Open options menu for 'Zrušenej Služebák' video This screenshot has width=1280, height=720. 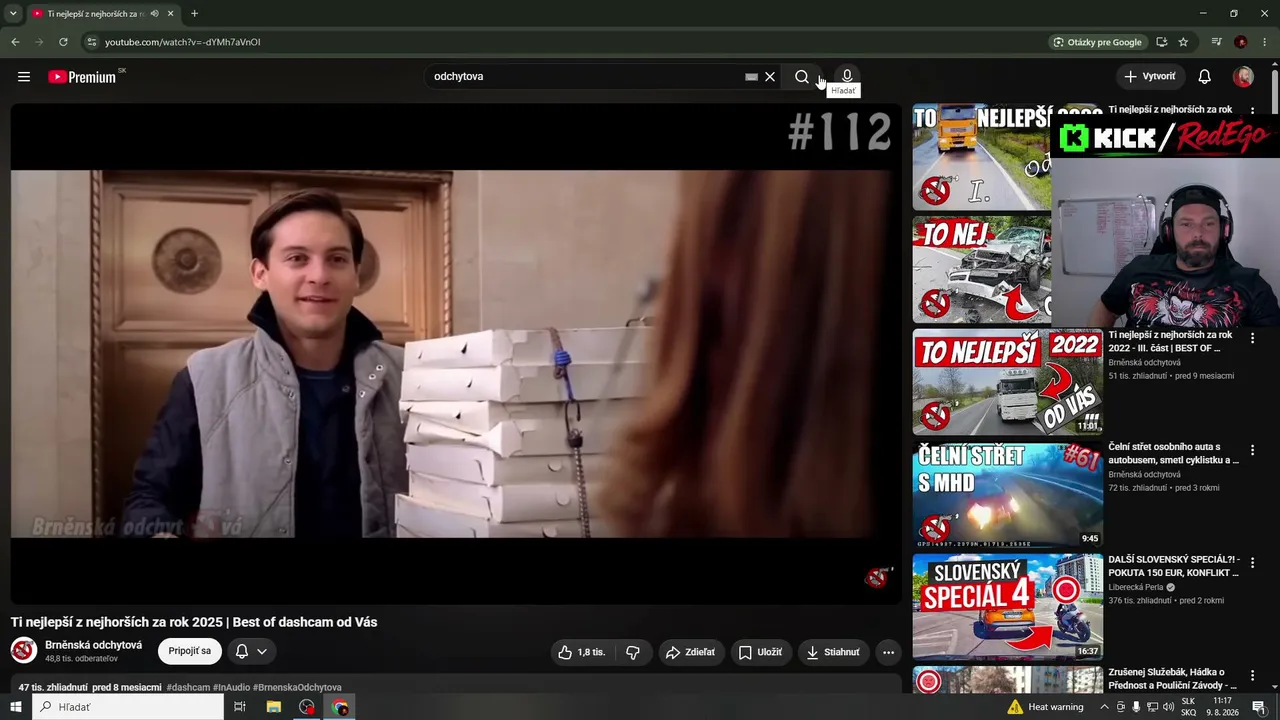pos(1252,675)
